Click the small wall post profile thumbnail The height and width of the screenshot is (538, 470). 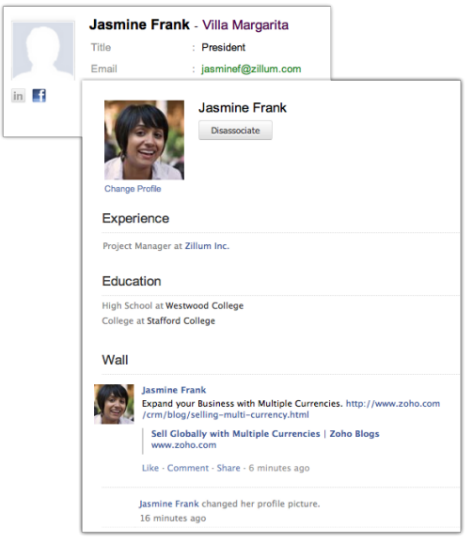tap(114, 404)
